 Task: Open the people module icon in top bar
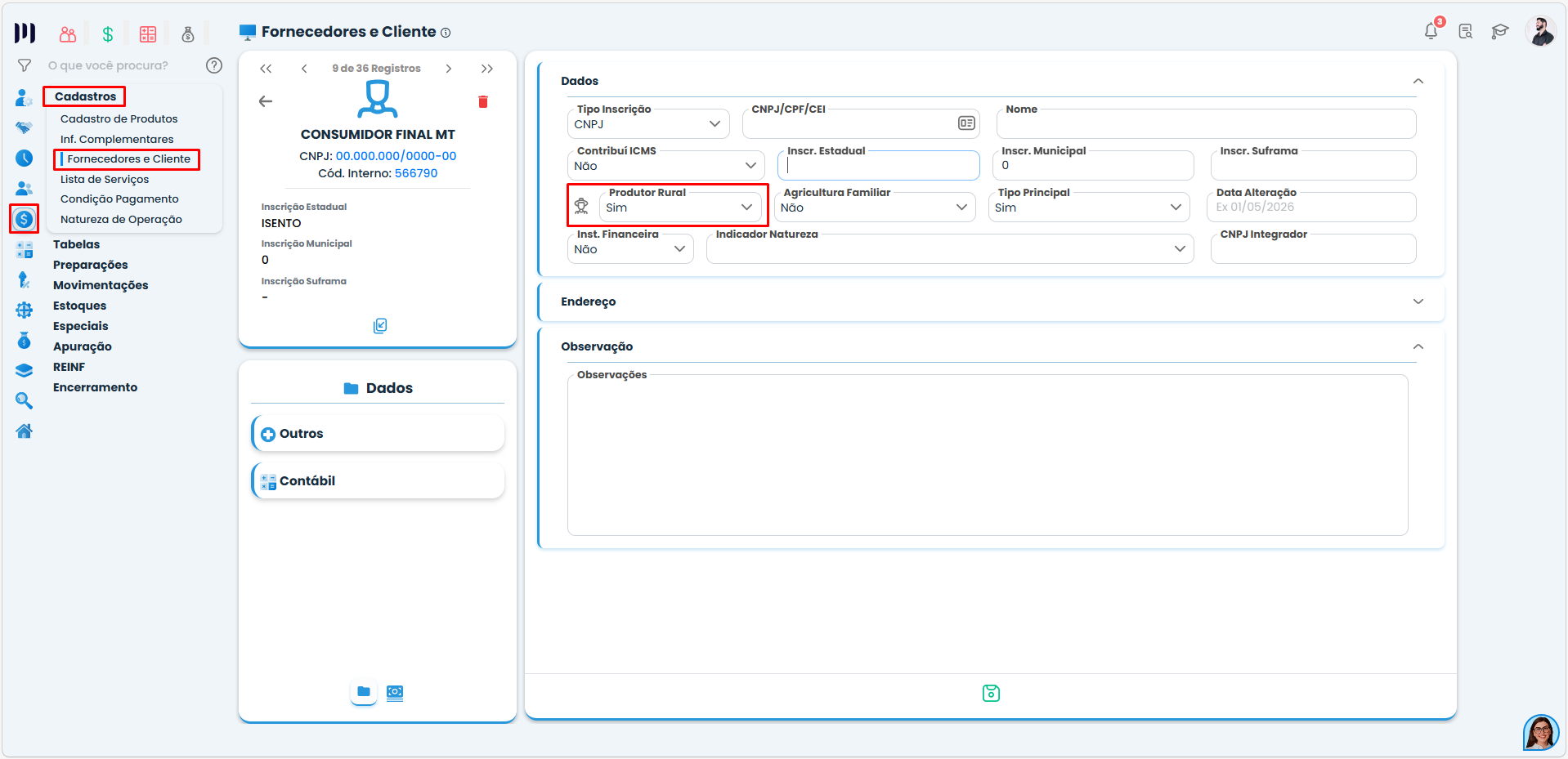pos(68,33)
